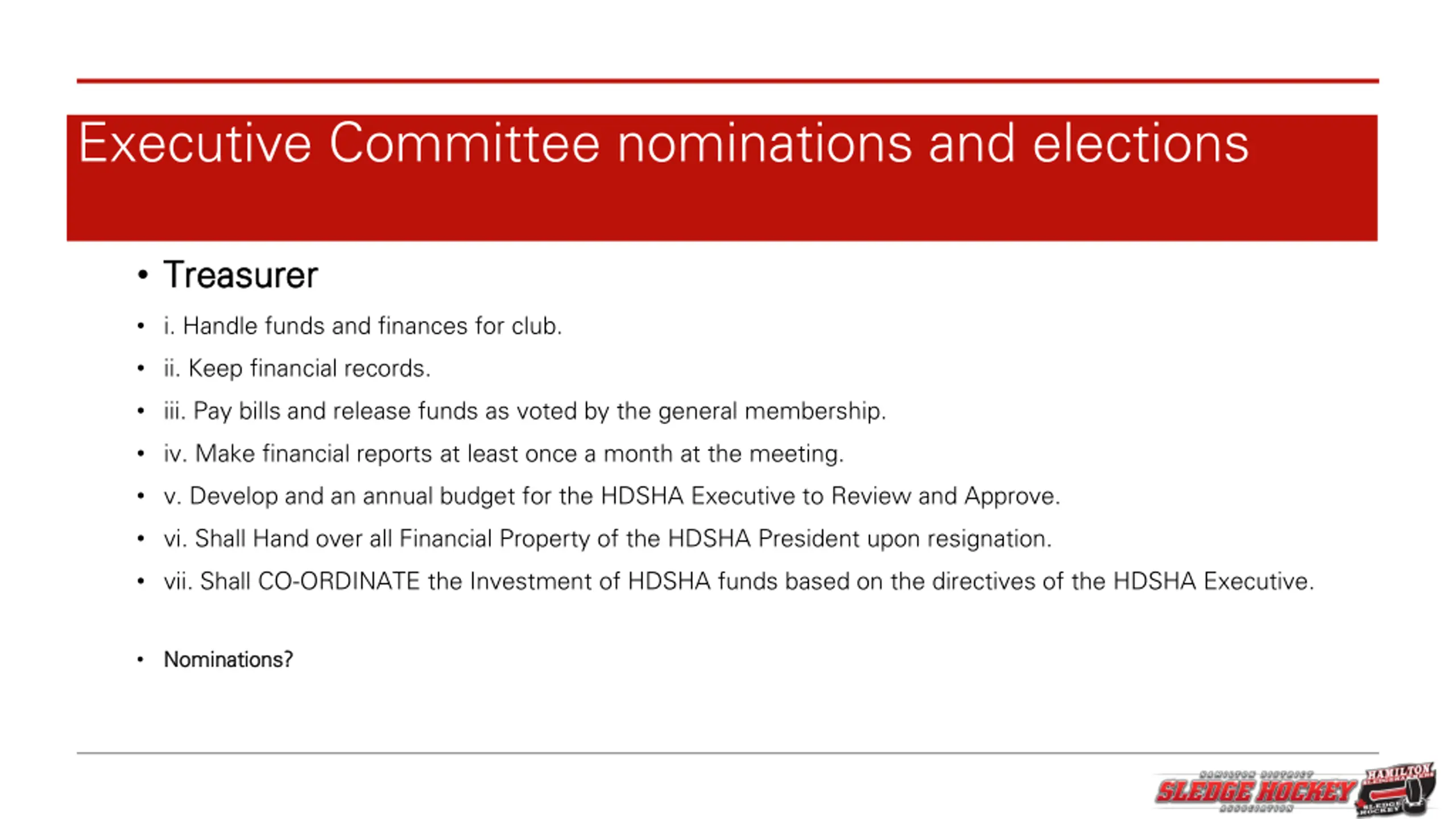Click the empty red area below title text
The image size is (1456, 819).
(x=722, y=206)
